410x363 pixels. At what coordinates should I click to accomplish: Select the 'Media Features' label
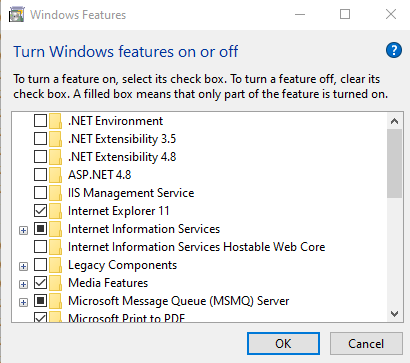pos(108,283)
